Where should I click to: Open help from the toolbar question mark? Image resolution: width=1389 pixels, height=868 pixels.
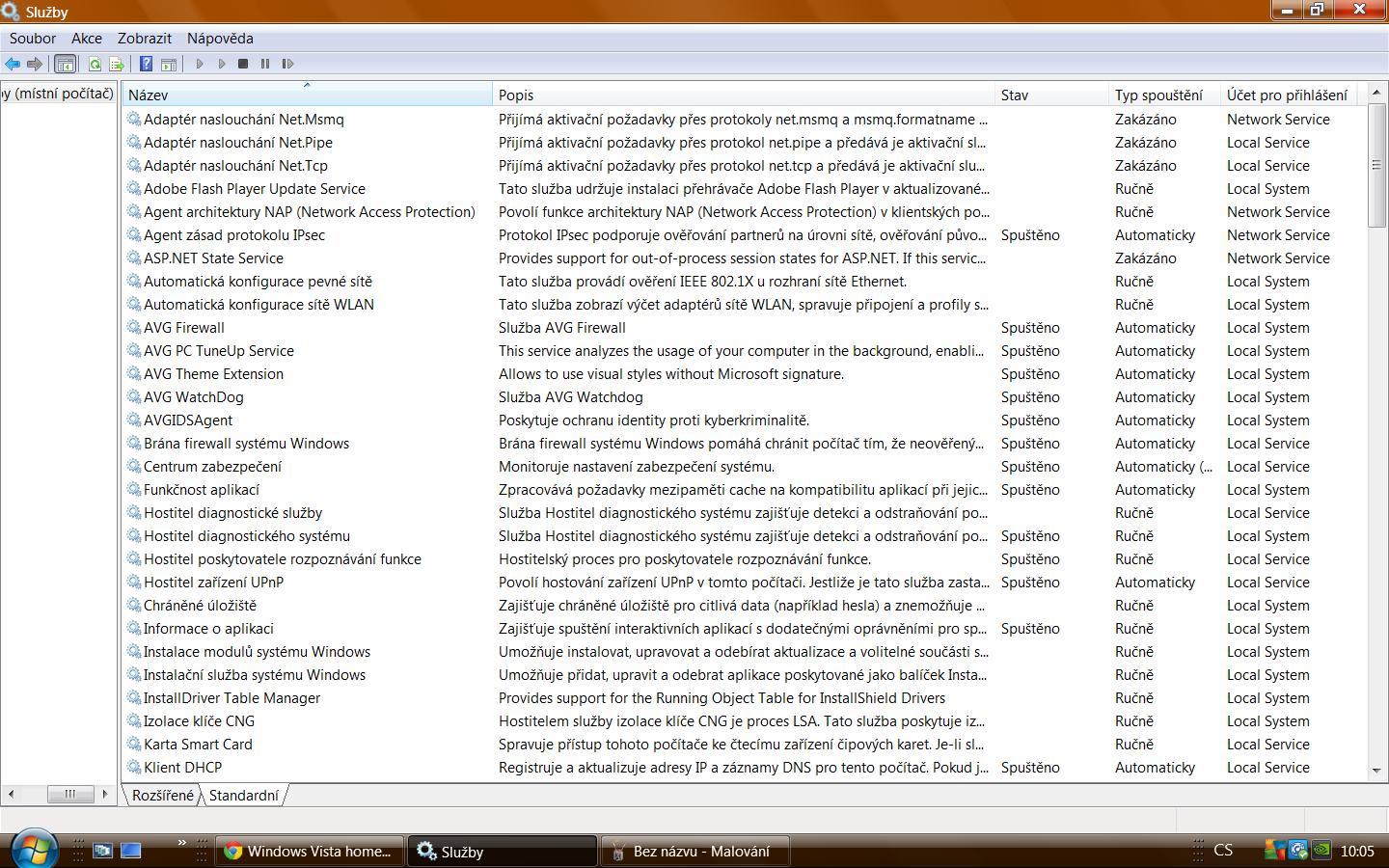pos(146,64)
